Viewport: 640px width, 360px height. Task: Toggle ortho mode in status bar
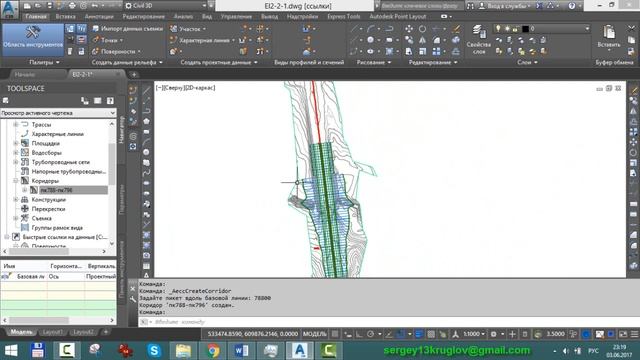(359, 334)
